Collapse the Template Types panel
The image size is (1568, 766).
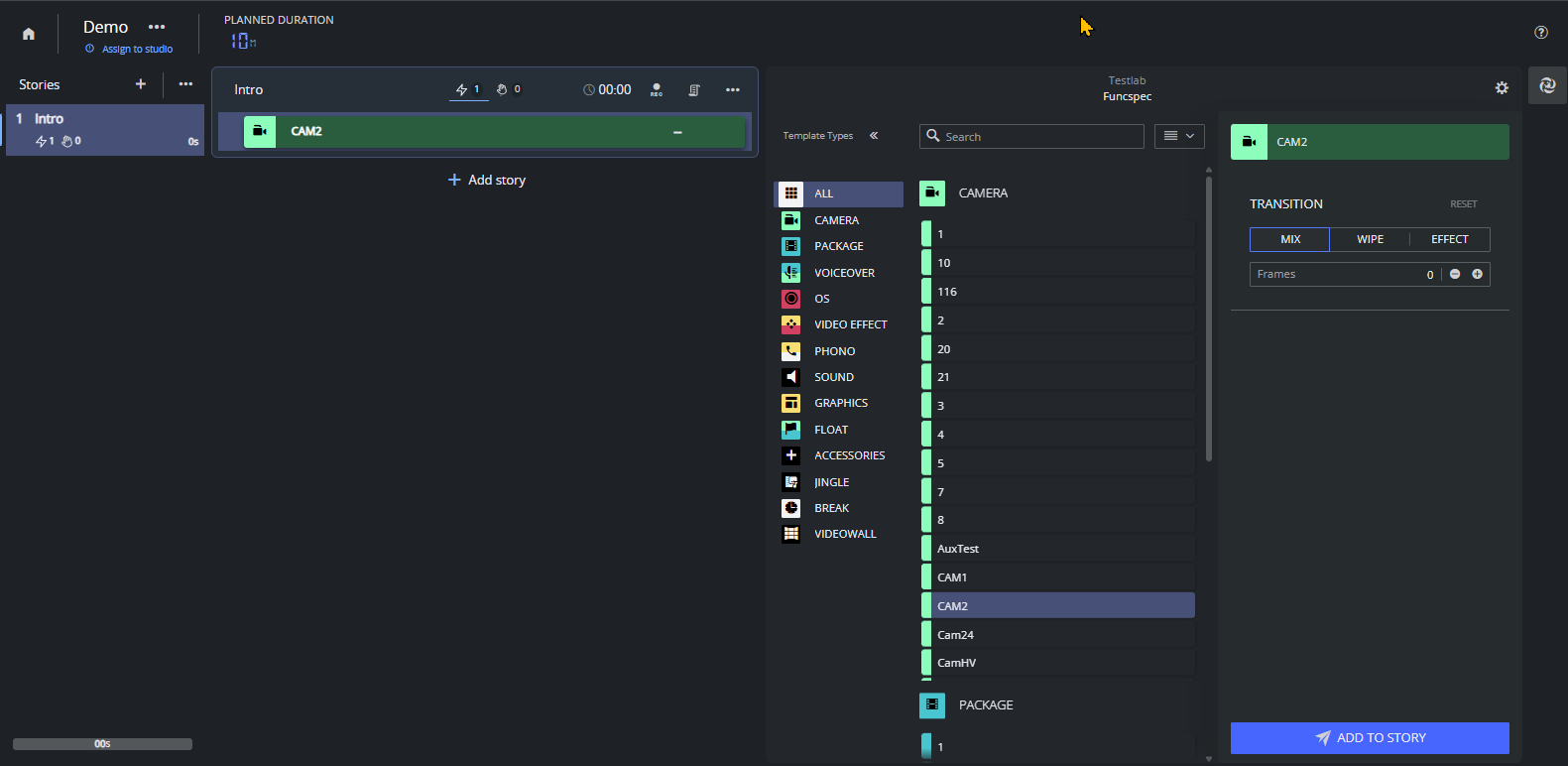pyautogui.click(x=874, y=136)
